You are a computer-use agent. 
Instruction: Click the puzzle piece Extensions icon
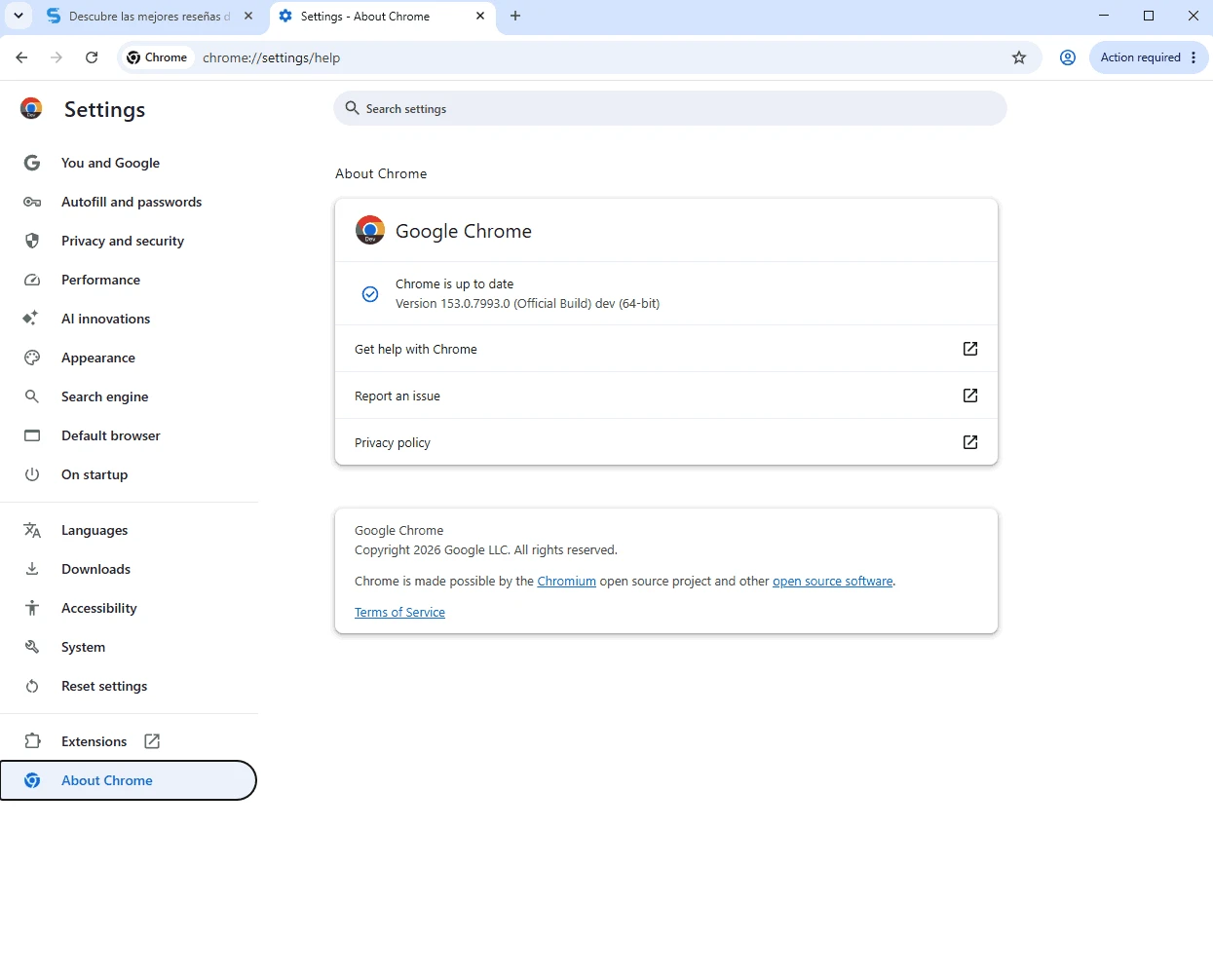coord(32,741)
